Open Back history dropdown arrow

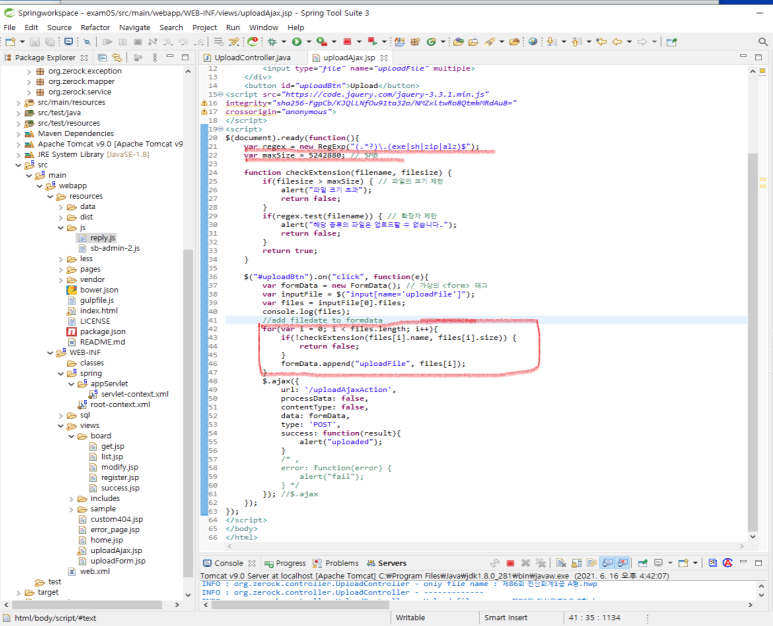[x=629, y=42]
